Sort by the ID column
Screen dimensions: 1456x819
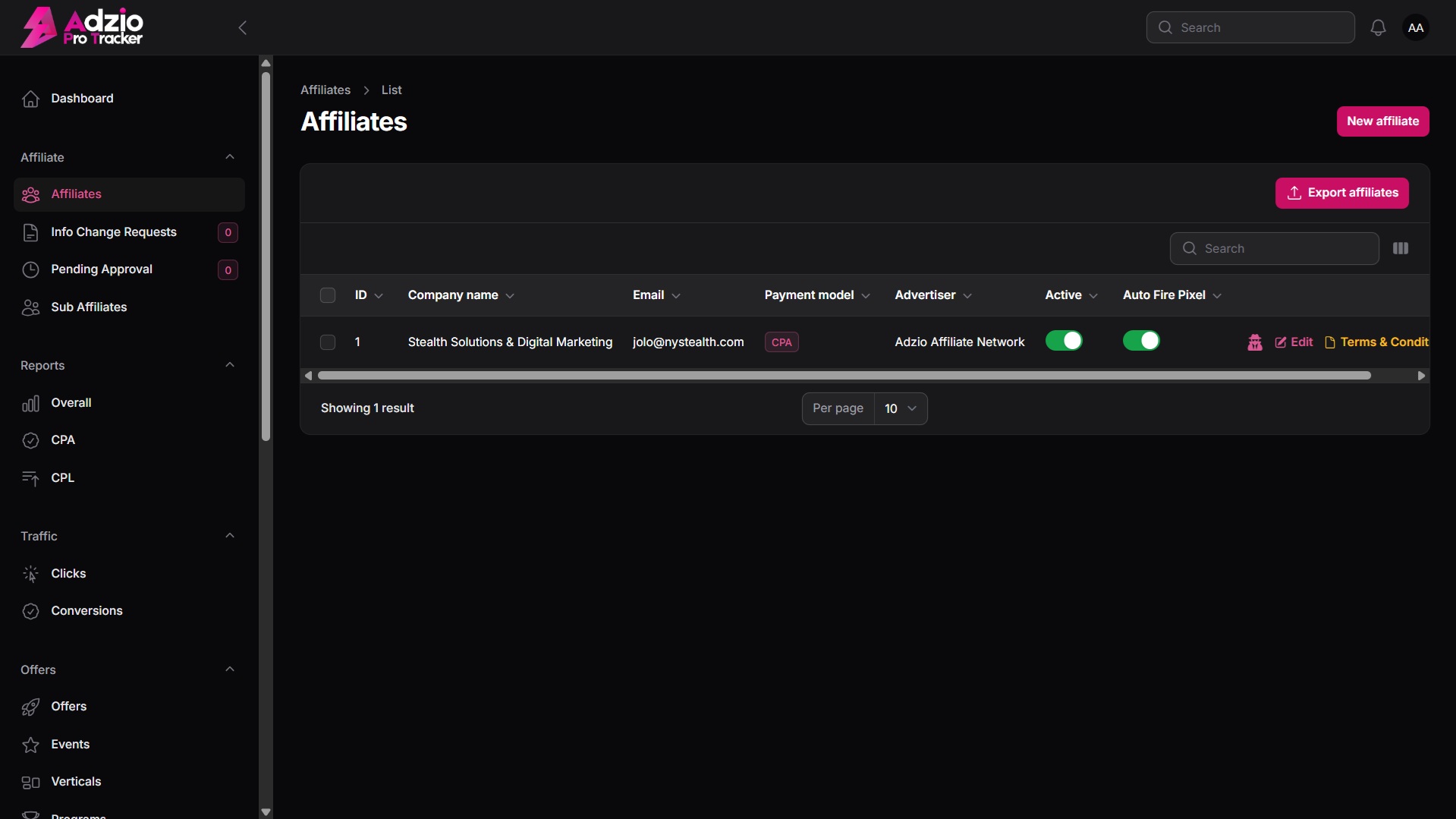pyautogui.click(x=369, y=295)
